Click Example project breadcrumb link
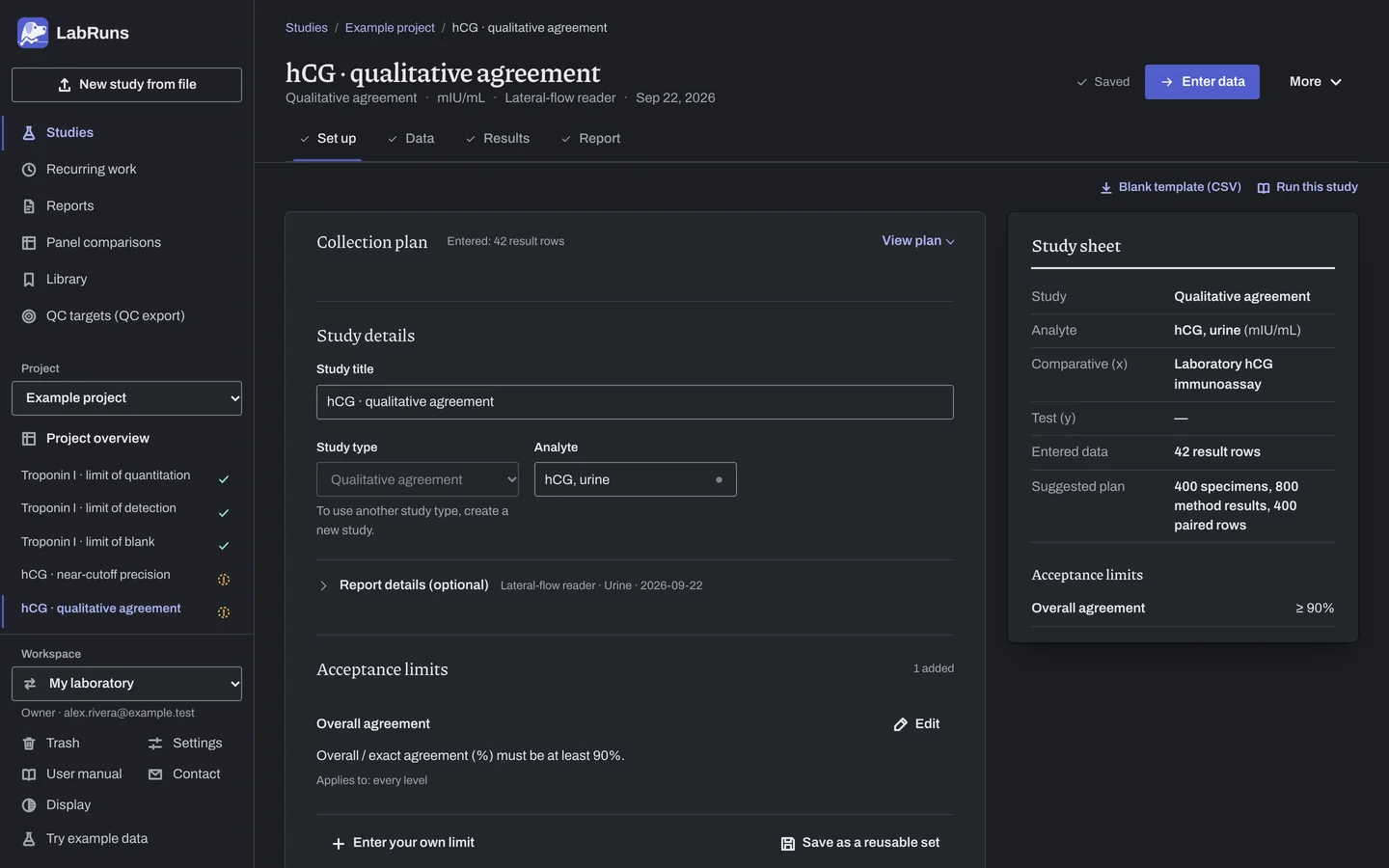 tap(390, 28)
